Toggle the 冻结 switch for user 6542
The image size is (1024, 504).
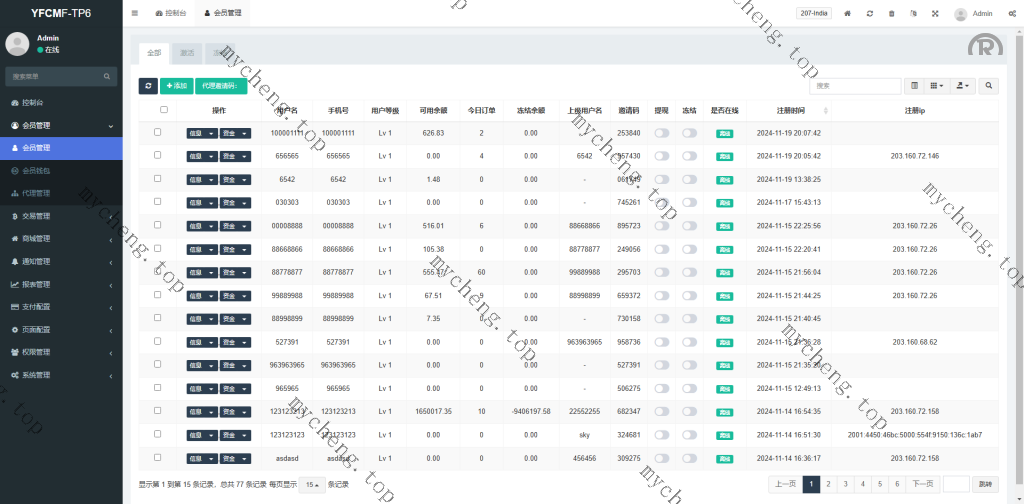click(689, 178)
